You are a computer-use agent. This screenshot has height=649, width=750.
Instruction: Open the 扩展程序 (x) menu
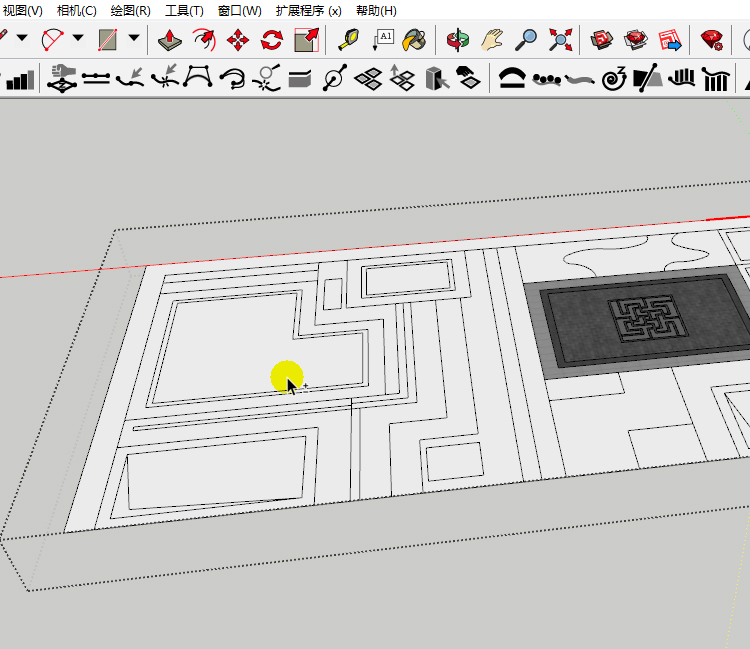coord(309,11)
